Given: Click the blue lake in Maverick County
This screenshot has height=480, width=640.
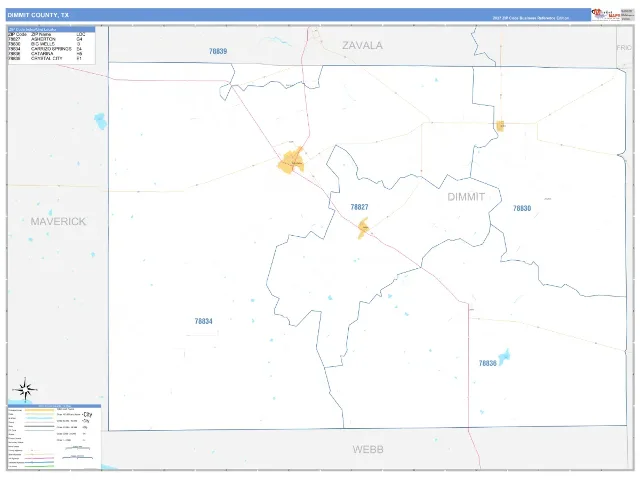Looking at the screenshot, I should 100,121.
